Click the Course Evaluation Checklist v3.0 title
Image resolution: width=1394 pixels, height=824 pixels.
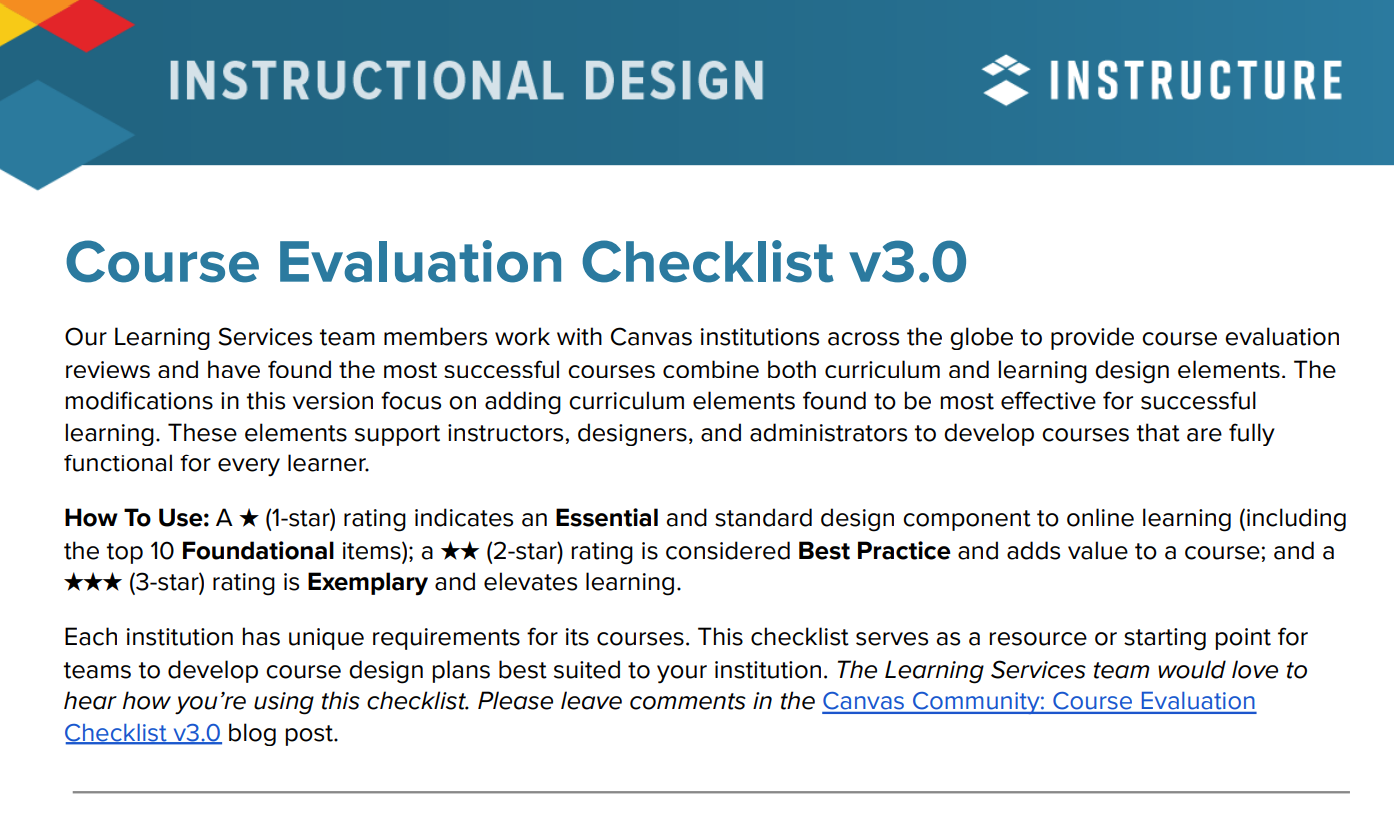pyautogui.click(x=516, y=262)
